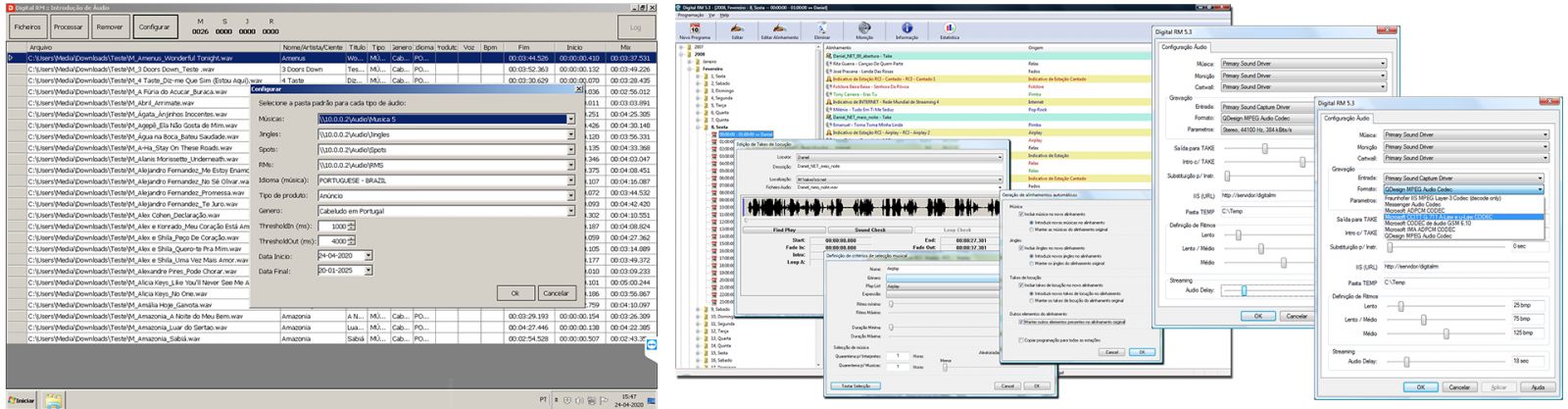Click the Novo Programa calendar icon

[695, 28]
